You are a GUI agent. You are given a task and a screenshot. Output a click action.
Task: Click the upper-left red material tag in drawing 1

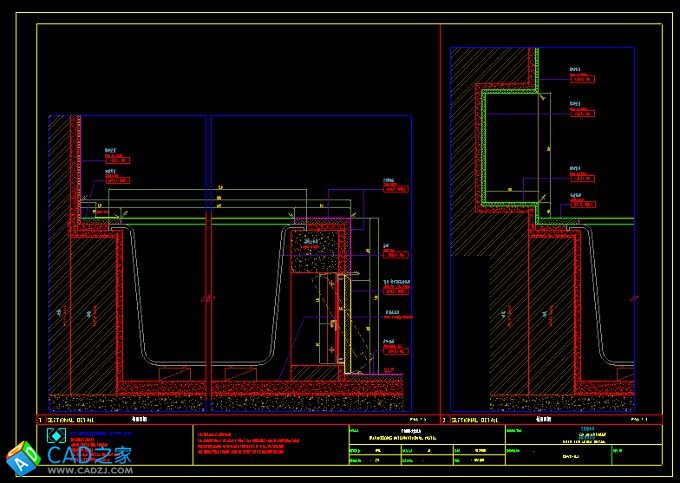pyautogui.click(x=116, y=158)
